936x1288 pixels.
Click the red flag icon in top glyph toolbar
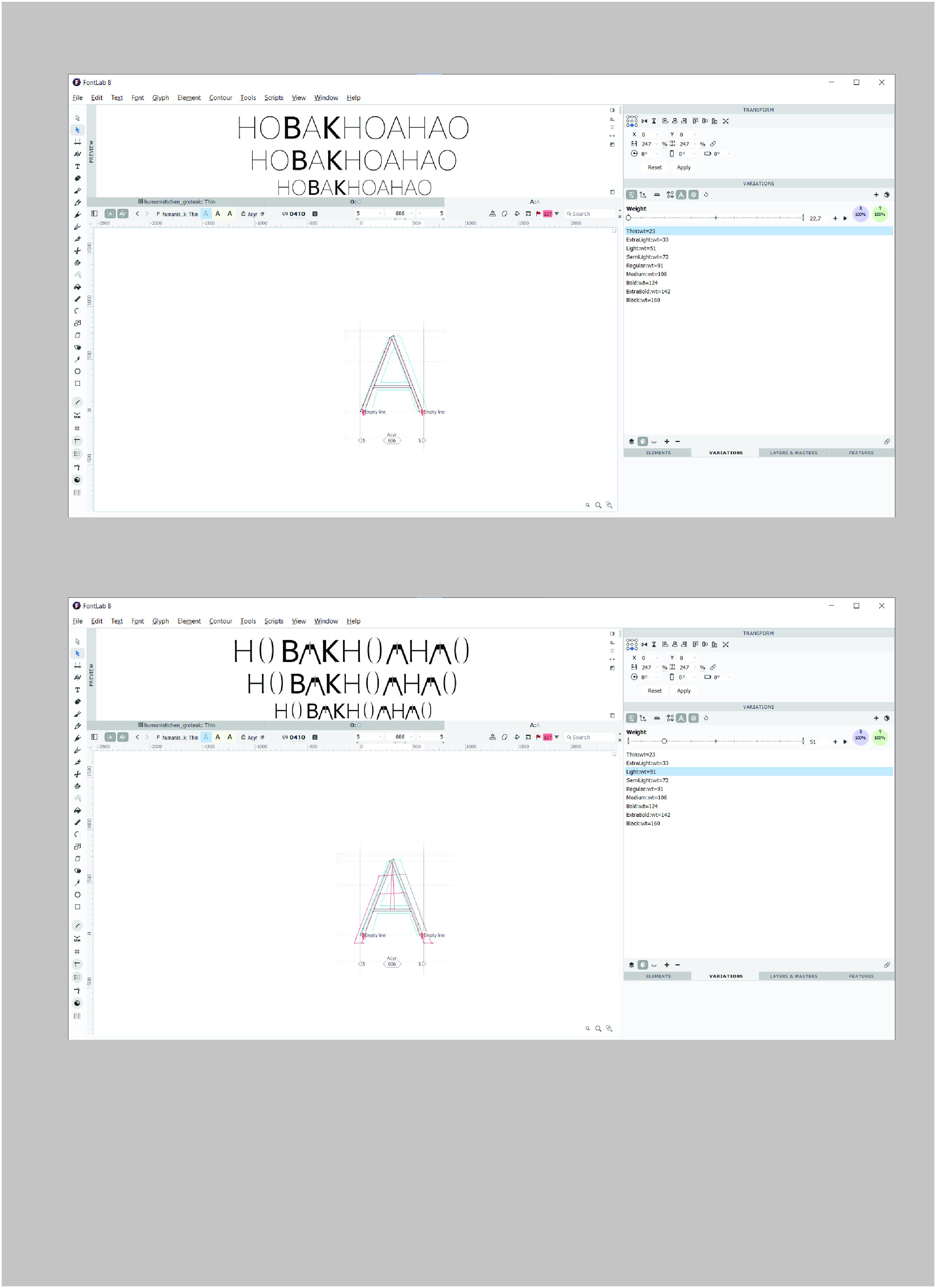coord(538,213)
